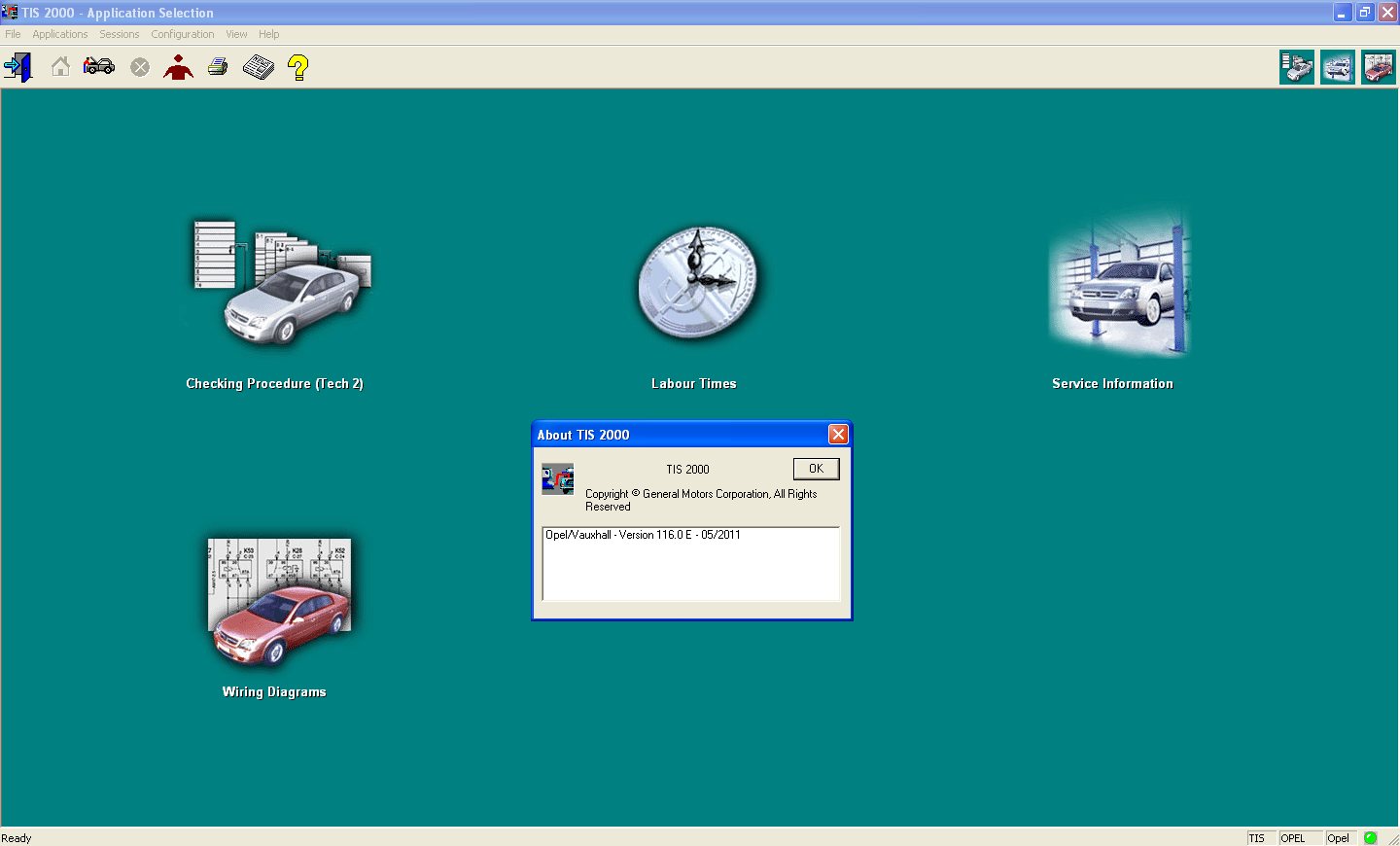This screenshot has width=1400, height=846.
Task: Click the car mechanic vehicle icon
Action: (x=99, y=67)
